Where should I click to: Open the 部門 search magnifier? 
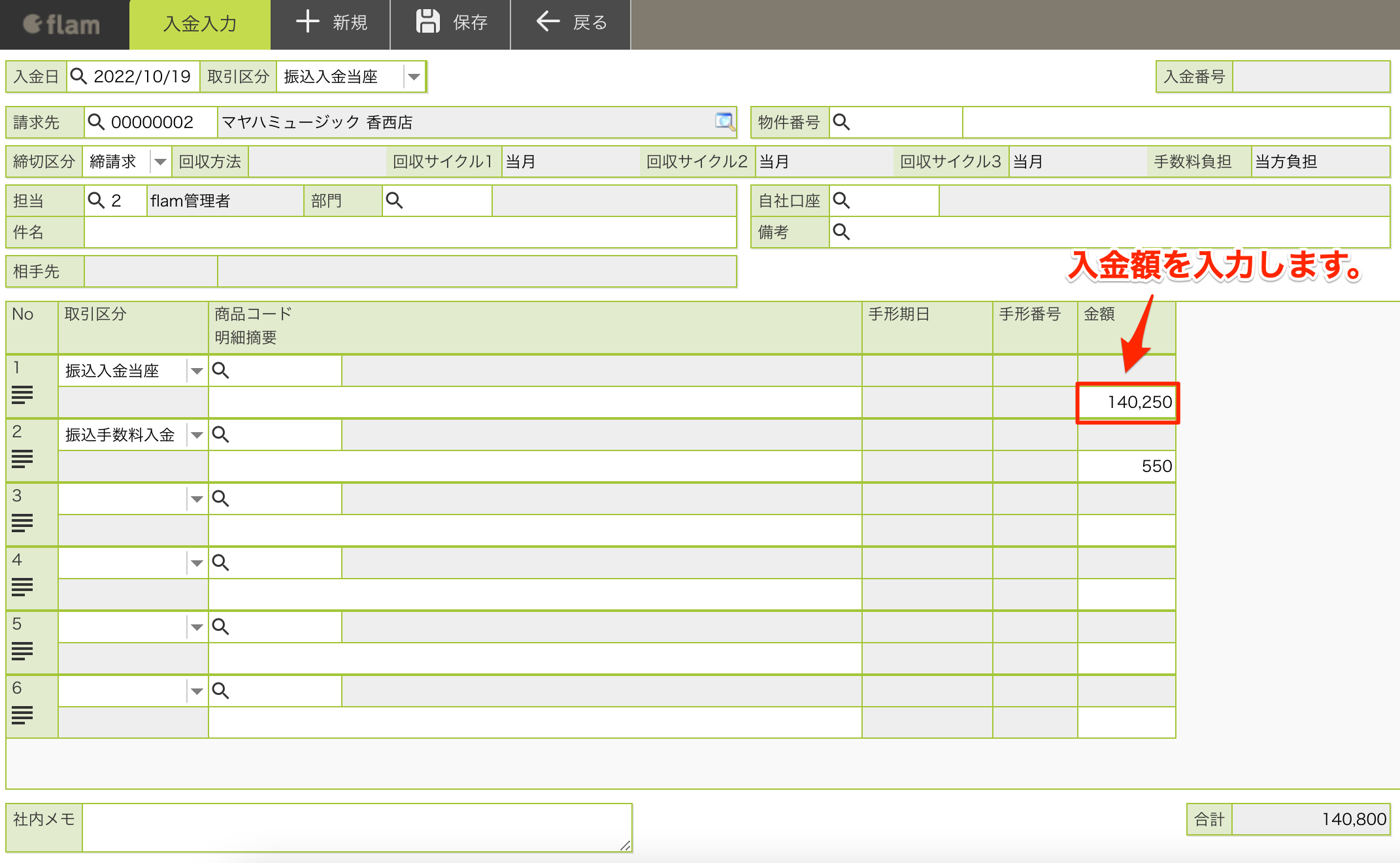point(394,201)
